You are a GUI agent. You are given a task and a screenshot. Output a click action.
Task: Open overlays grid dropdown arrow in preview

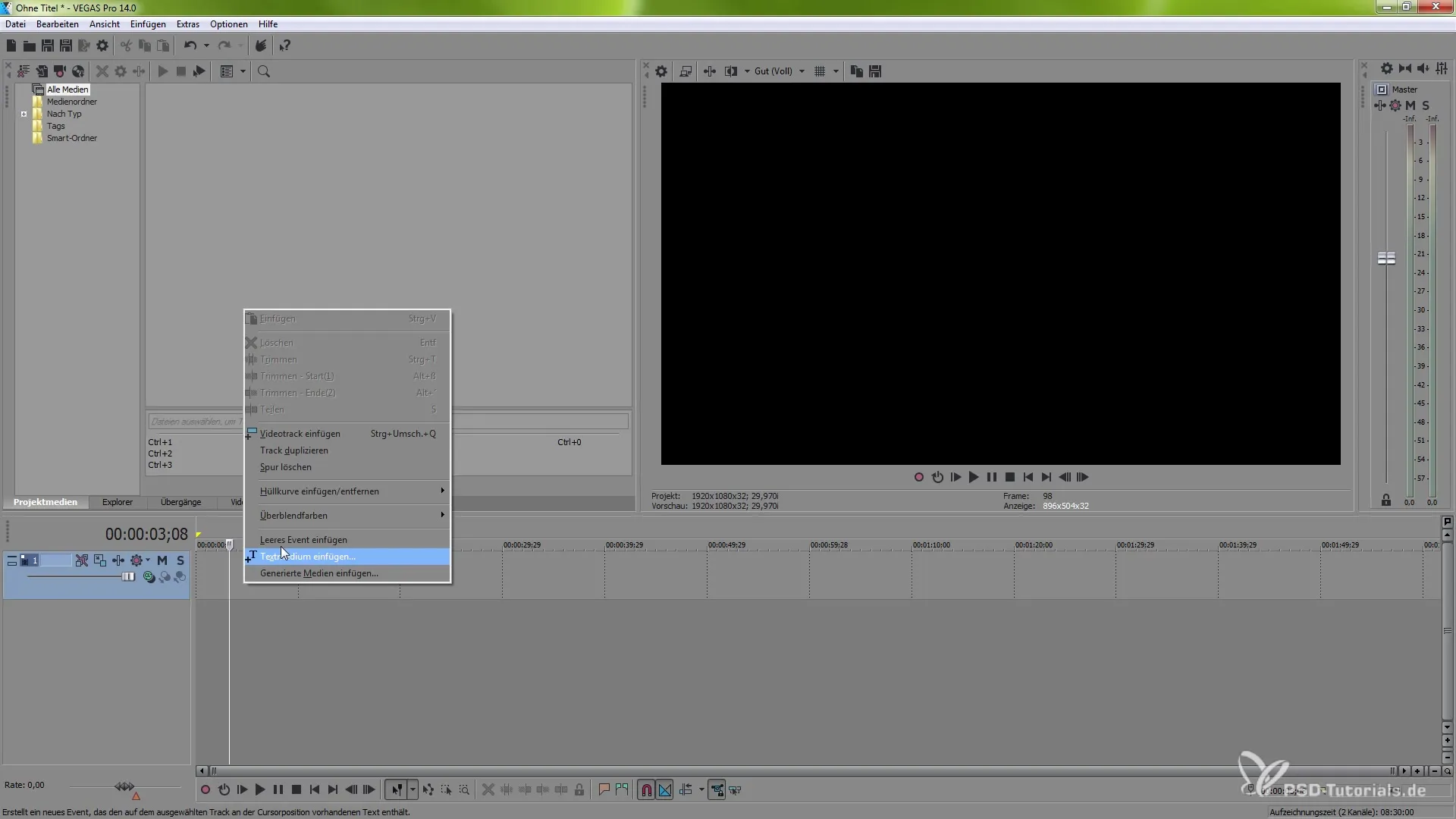(x=836, y=71)
